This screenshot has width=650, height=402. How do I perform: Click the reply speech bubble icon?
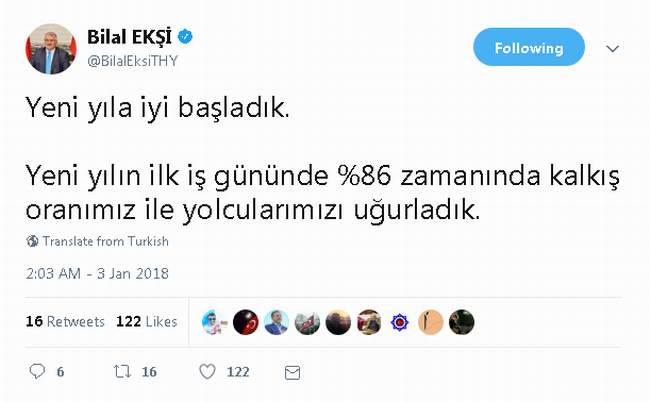point(37,371)
